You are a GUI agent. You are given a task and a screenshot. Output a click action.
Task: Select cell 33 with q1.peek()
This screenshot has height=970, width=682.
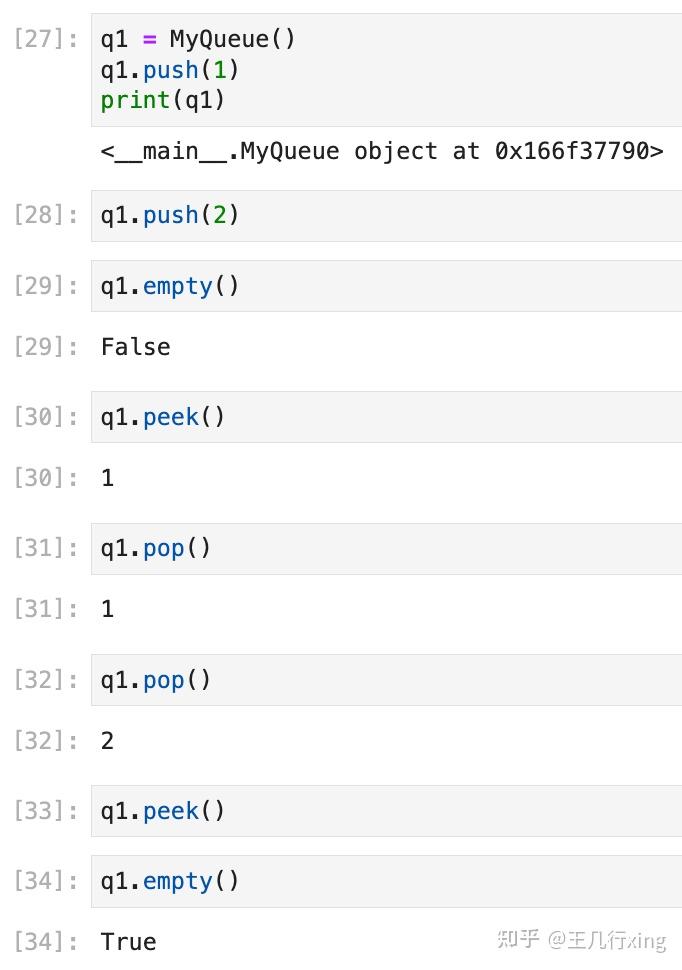(x=386, y=811)
